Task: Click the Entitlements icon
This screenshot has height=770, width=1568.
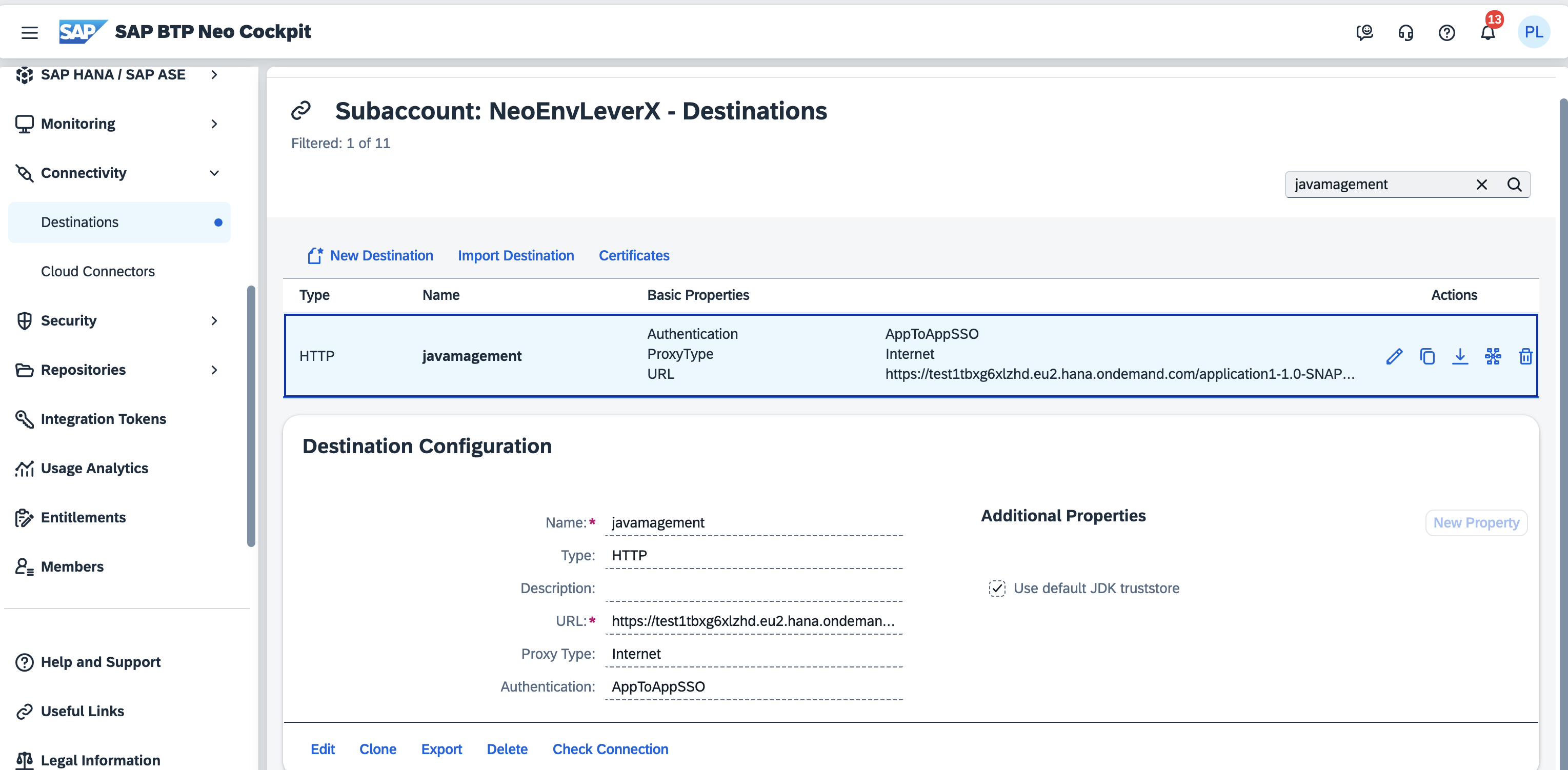Action: [x=24, y=518]
